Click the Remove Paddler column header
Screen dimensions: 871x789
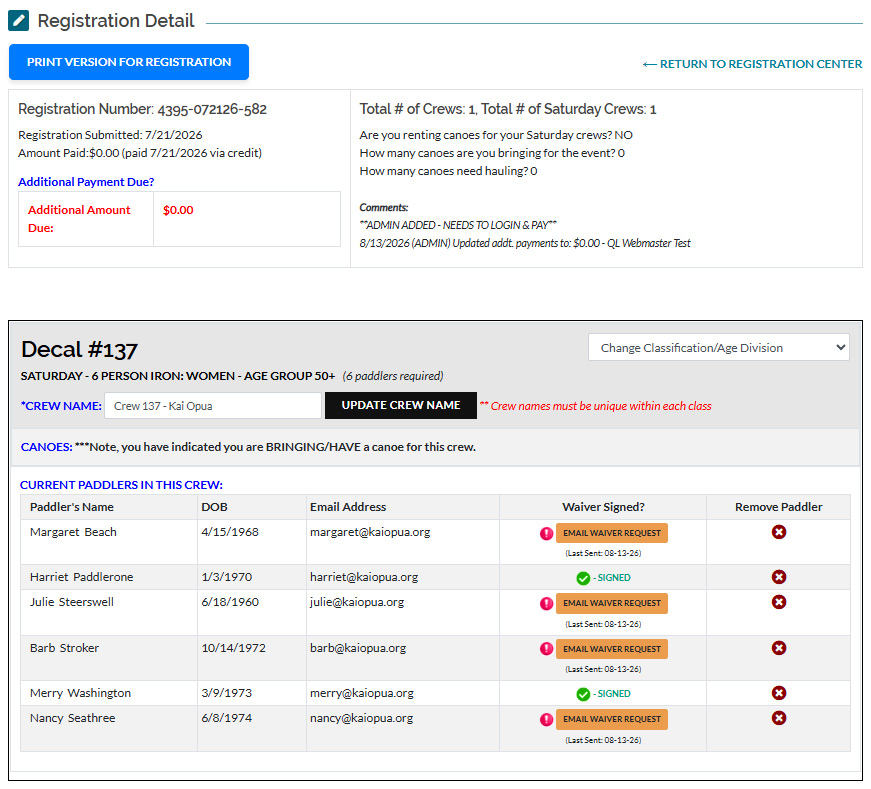tap(778, 507)
